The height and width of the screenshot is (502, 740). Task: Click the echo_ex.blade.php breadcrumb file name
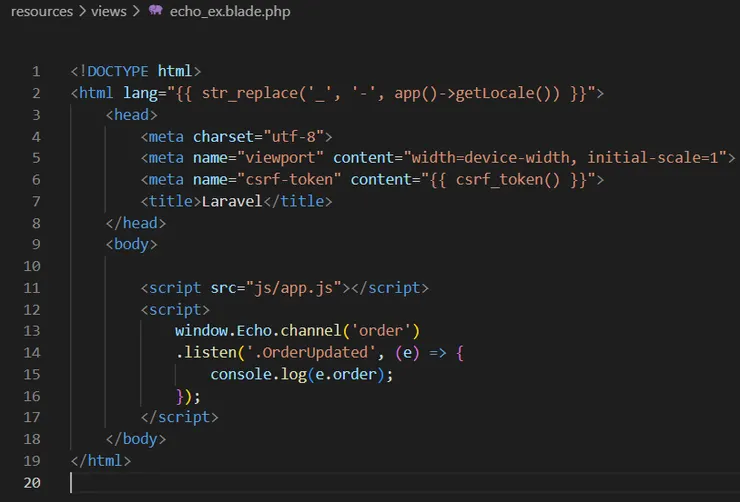230,11
